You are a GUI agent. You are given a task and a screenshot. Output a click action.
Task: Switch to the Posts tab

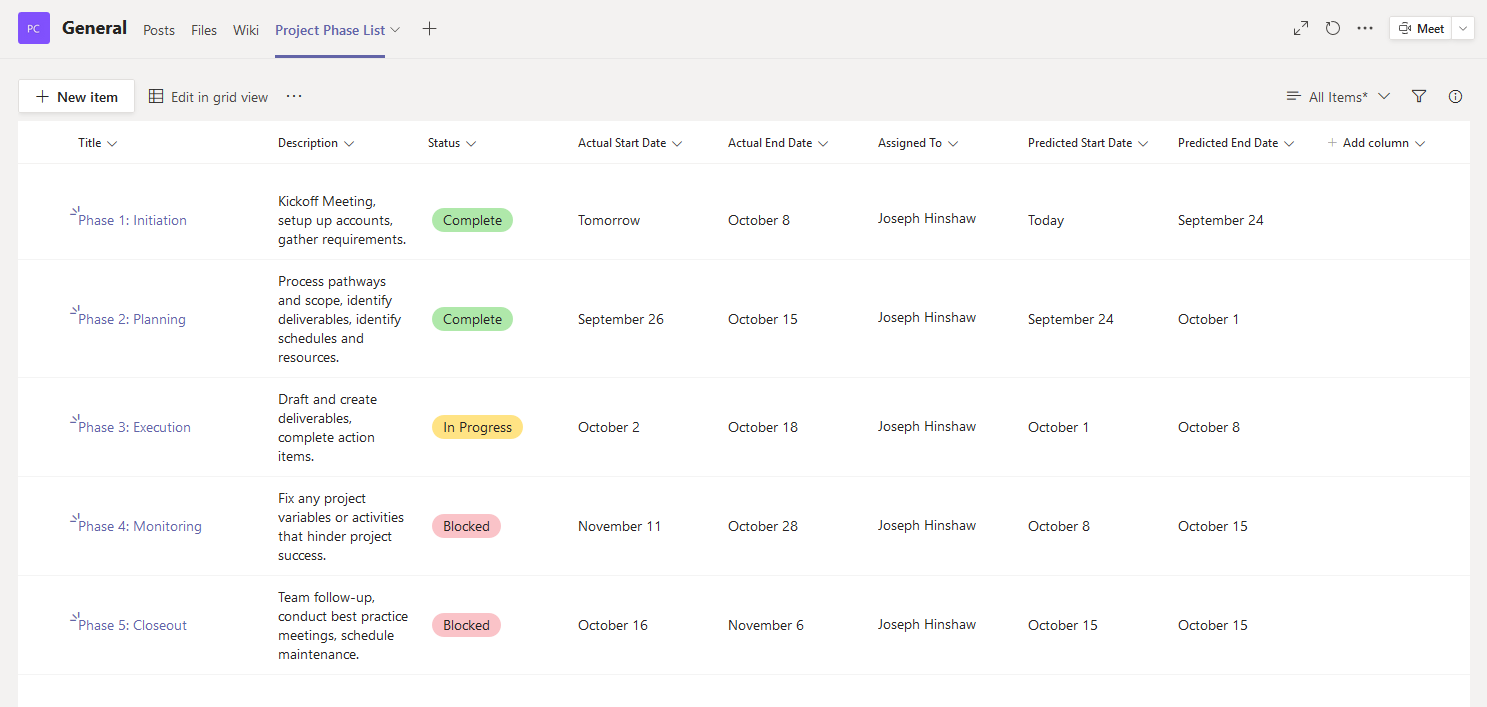pos(159,30)
